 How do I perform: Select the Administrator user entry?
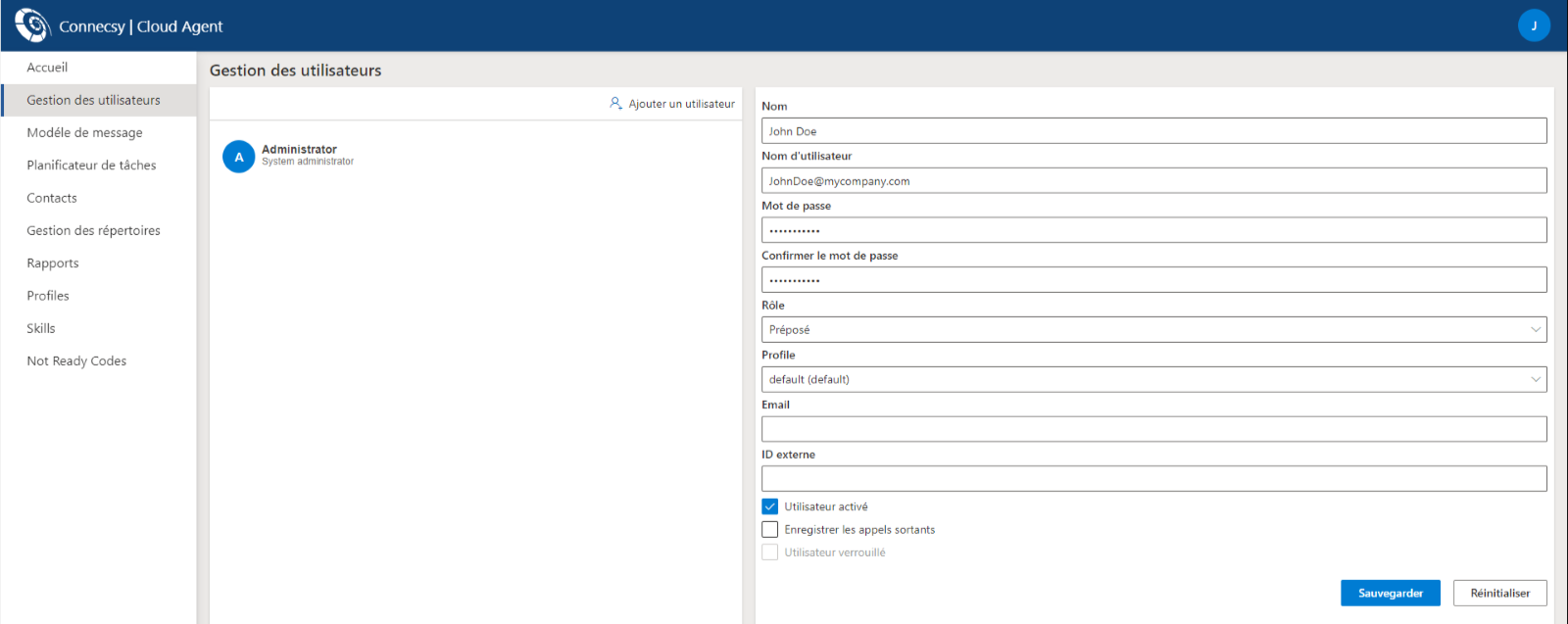click(475, 156)
